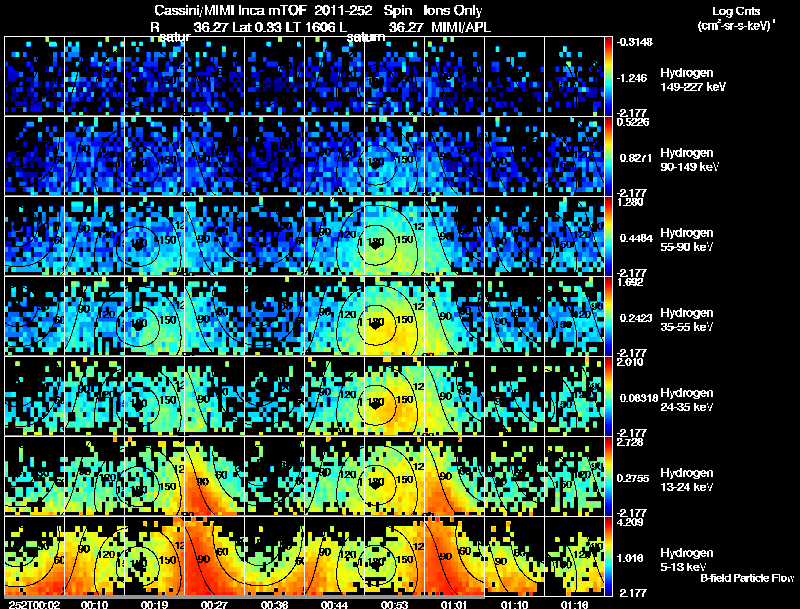The height and width of the screenshot is (609, 800).
Task: Click the 1.692 colorbar maximum value
Action: click(x=630, y=282)
